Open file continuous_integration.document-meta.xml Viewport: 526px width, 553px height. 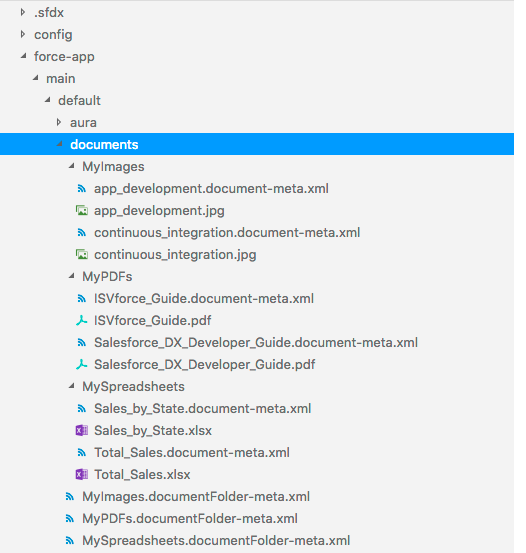point(227,233)
